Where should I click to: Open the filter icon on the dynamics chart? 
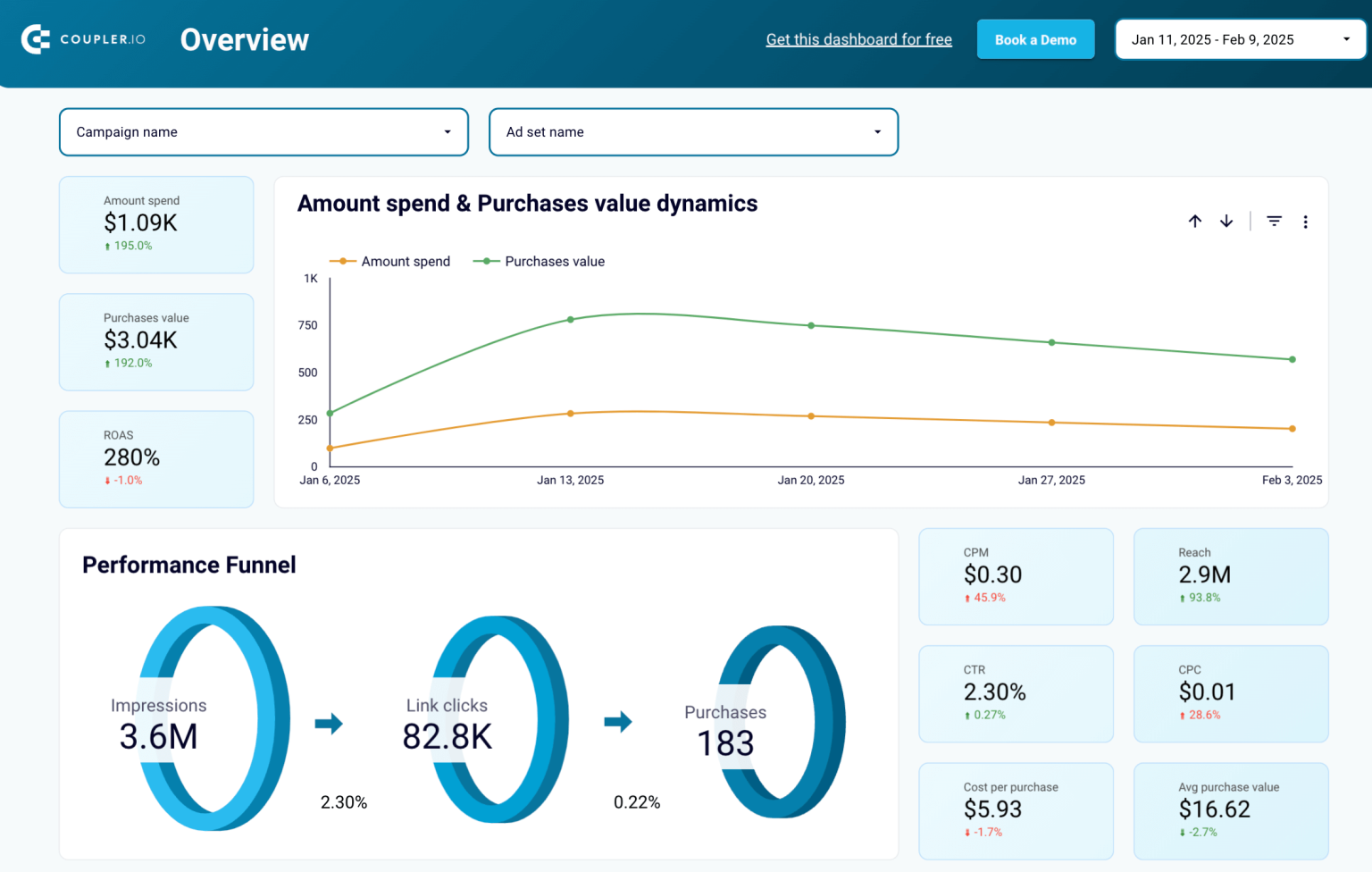click(1274, 221)
